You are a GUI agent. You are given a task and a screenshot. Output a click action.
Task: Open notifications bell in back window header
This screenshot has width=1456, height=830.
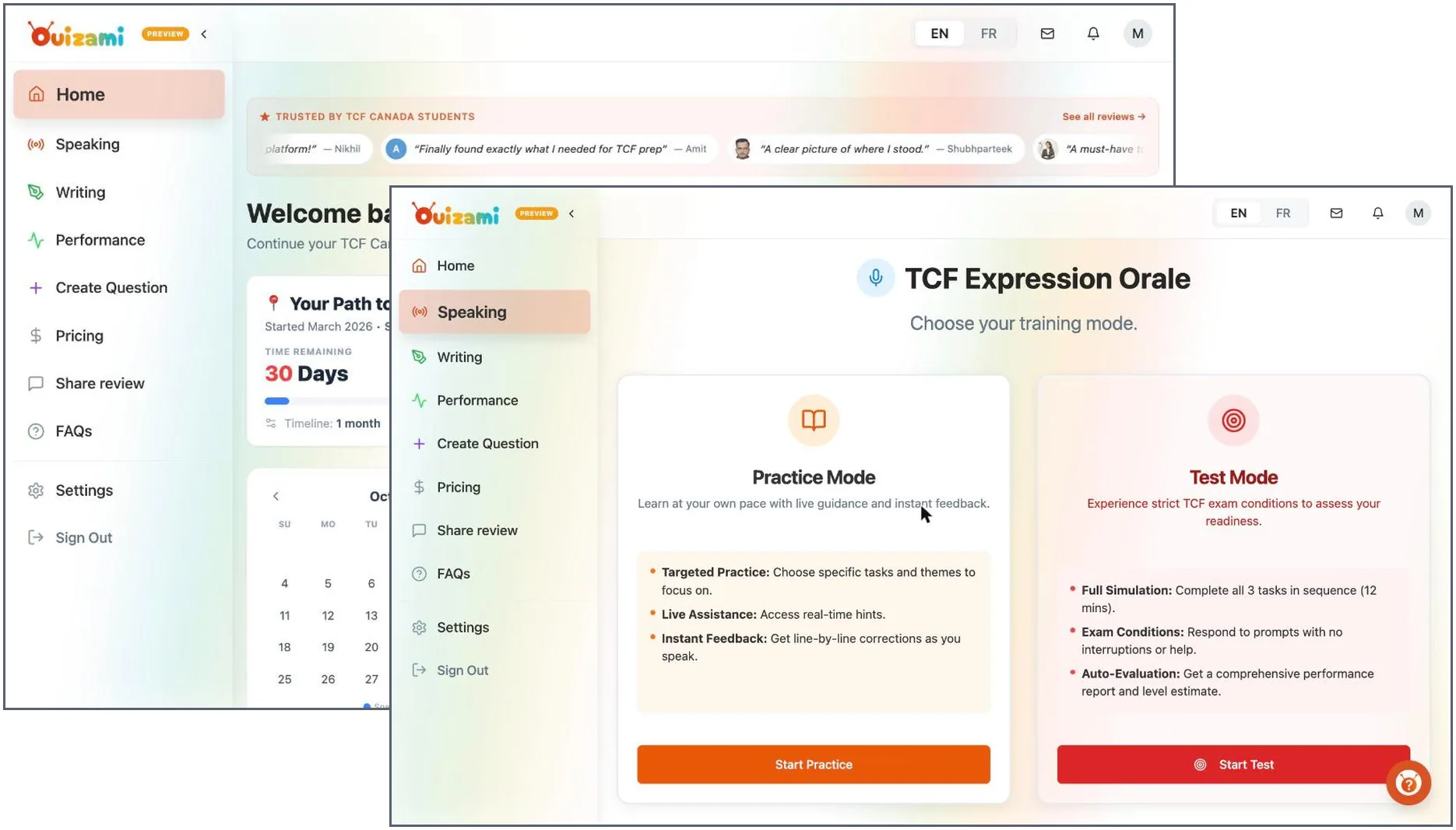[x=1093, y=33]
